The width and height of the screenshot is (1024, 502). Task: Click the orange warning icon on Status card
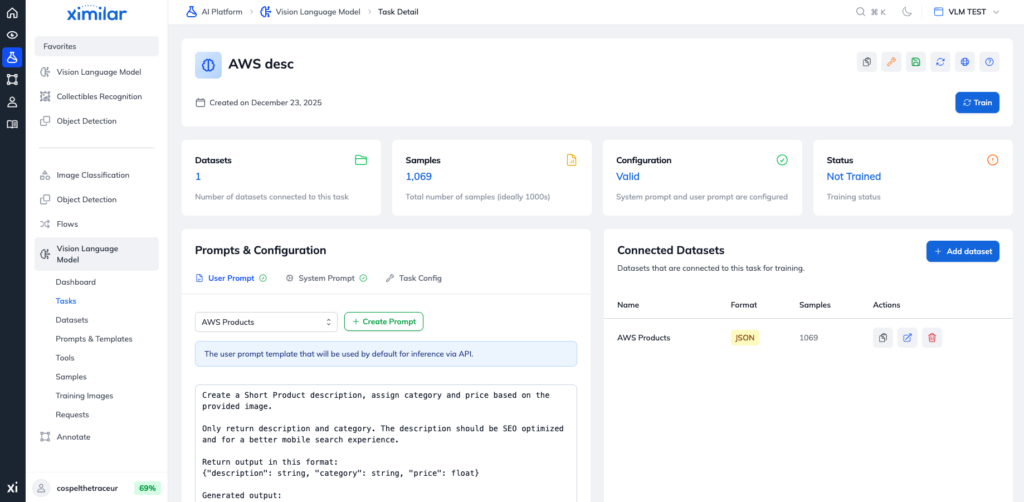(993, 160)
